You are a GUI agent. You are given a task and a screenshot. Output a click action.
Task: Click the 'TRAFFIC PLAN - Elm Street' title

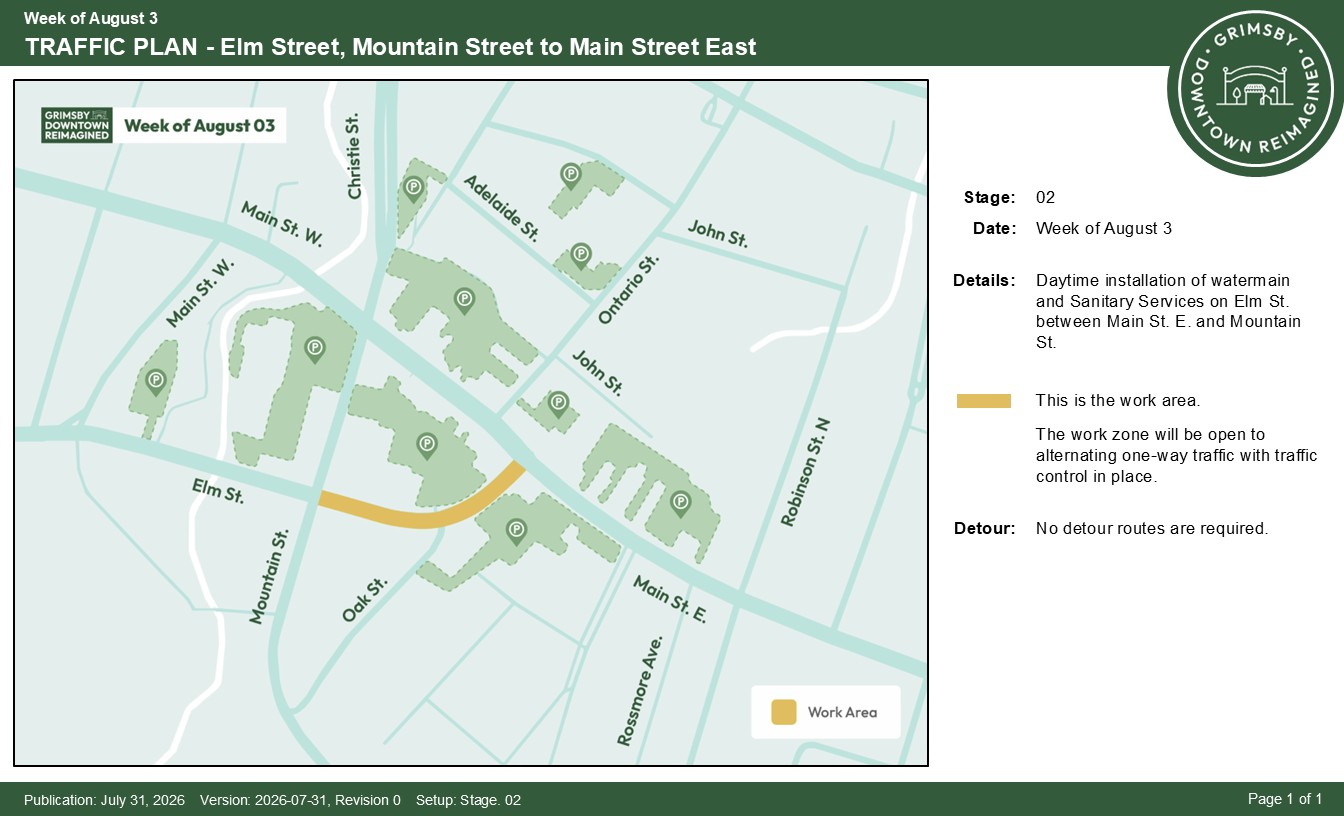pos(391,46)
